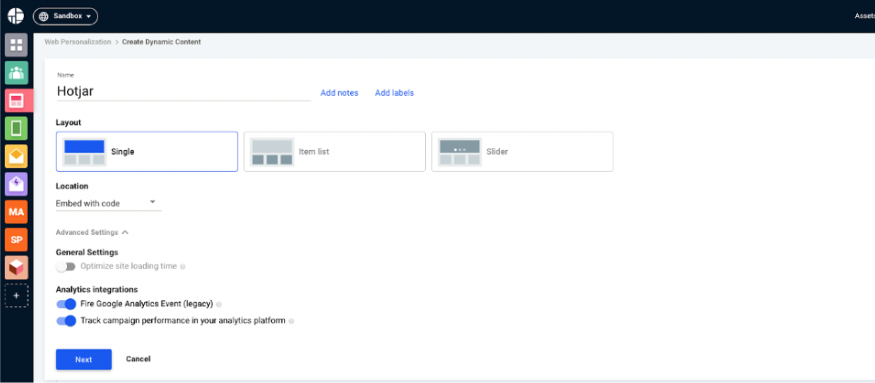Click the Add labels link

395,93
